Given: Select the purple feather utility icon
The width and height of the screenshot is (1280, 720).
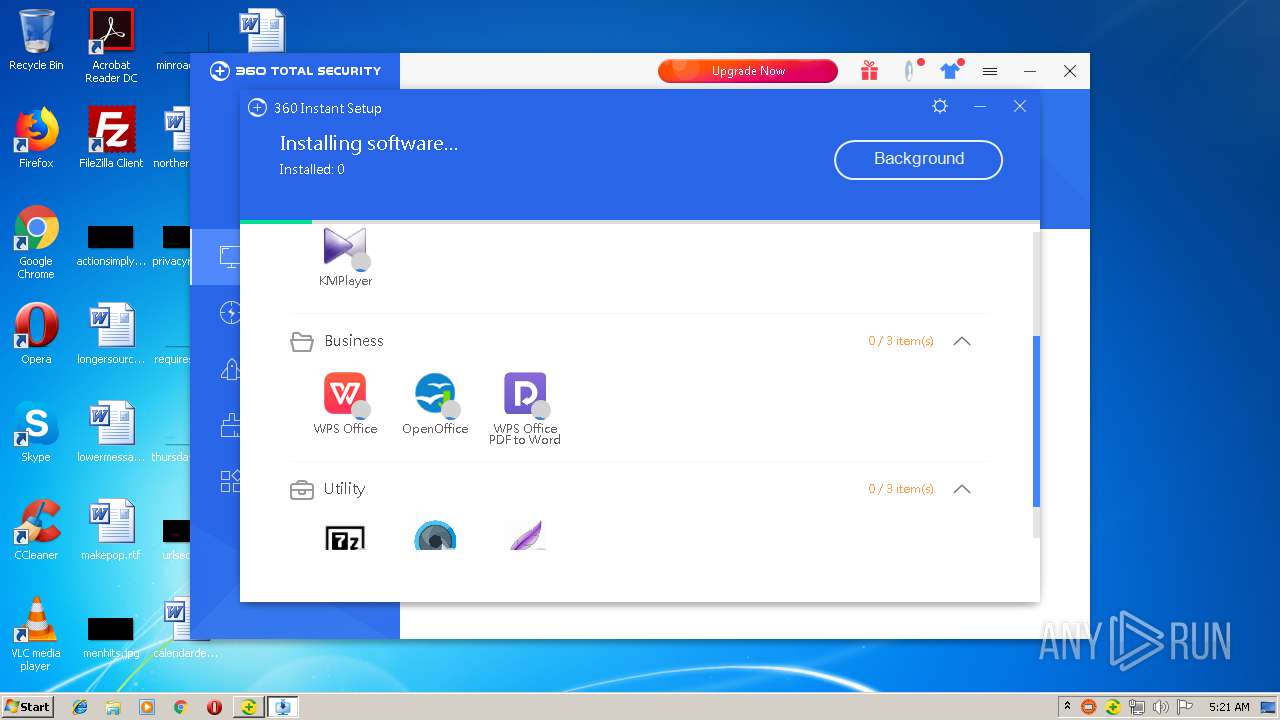Looking at the screenshot, I should (x=525, y=536).
